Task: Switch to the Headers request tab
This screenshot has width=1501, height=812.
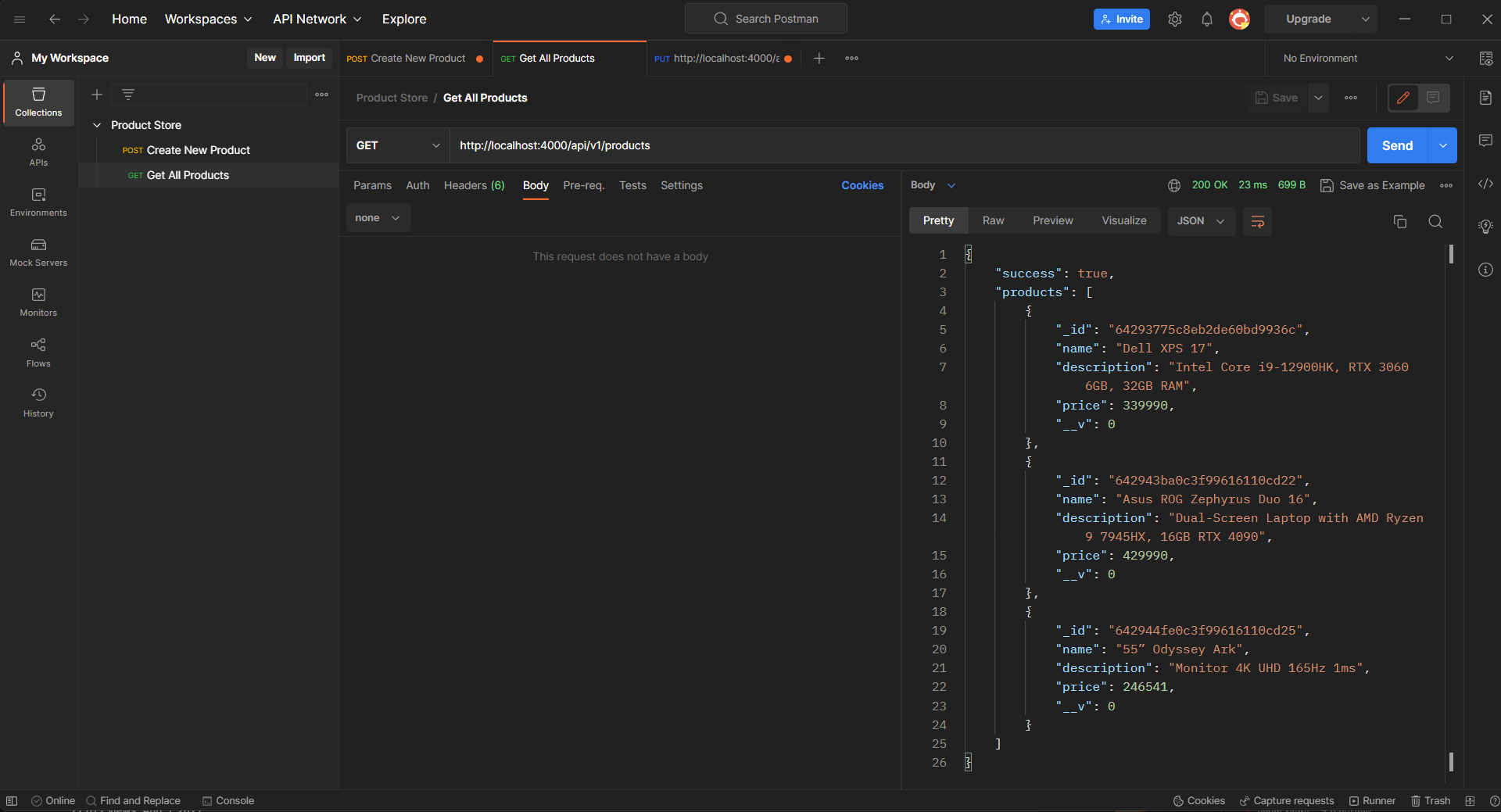Action: tap(474, 185)
